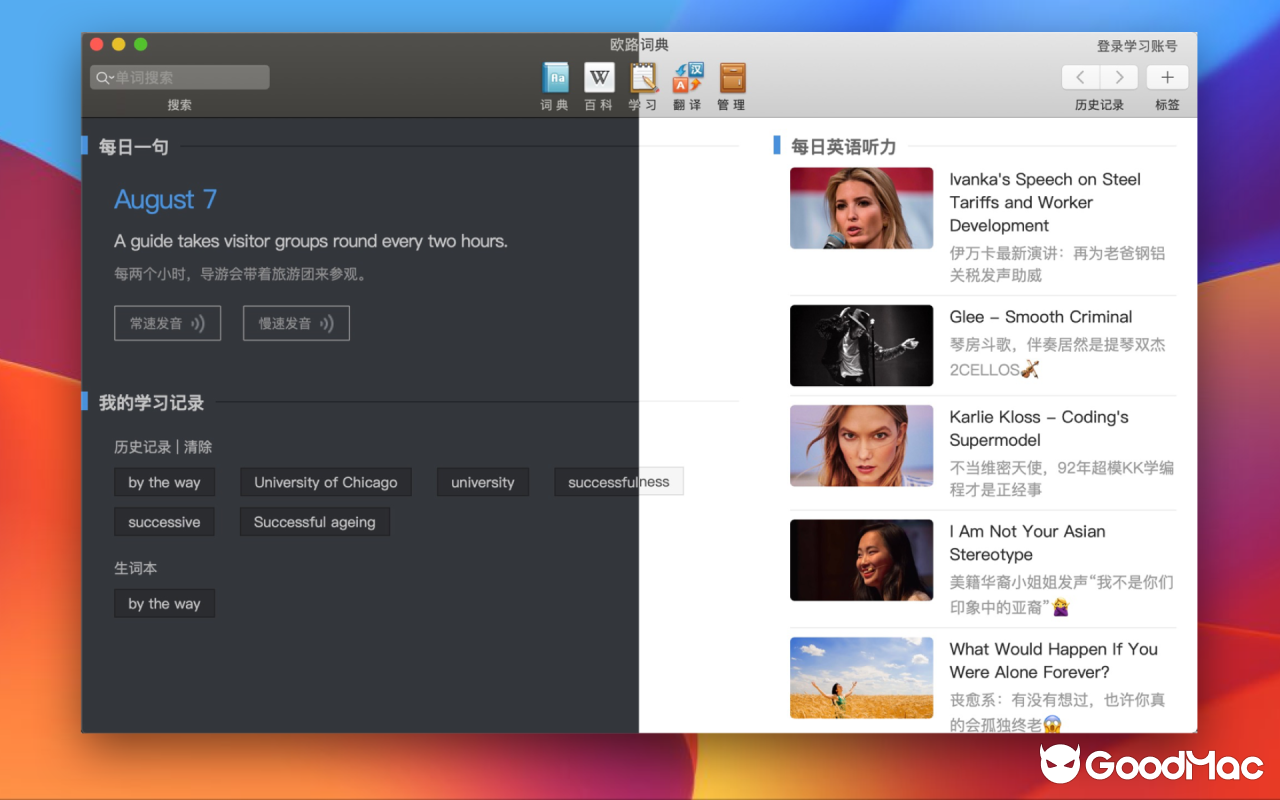Open the 词典 dictionary panel

(555, 85)
